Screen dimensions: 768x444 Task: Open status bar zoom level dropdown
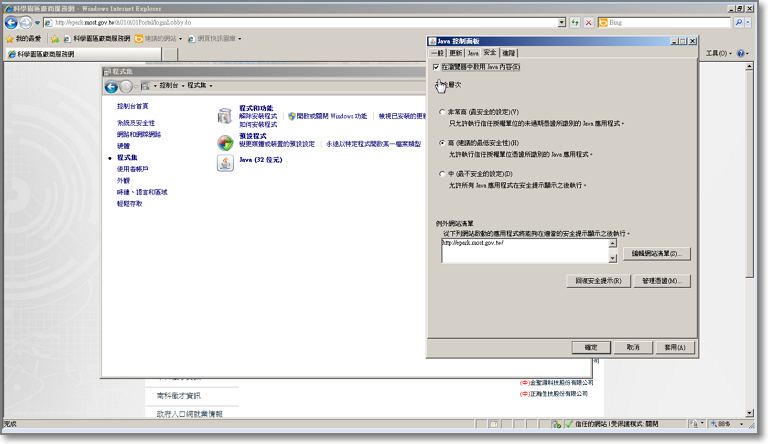[742, 424]
